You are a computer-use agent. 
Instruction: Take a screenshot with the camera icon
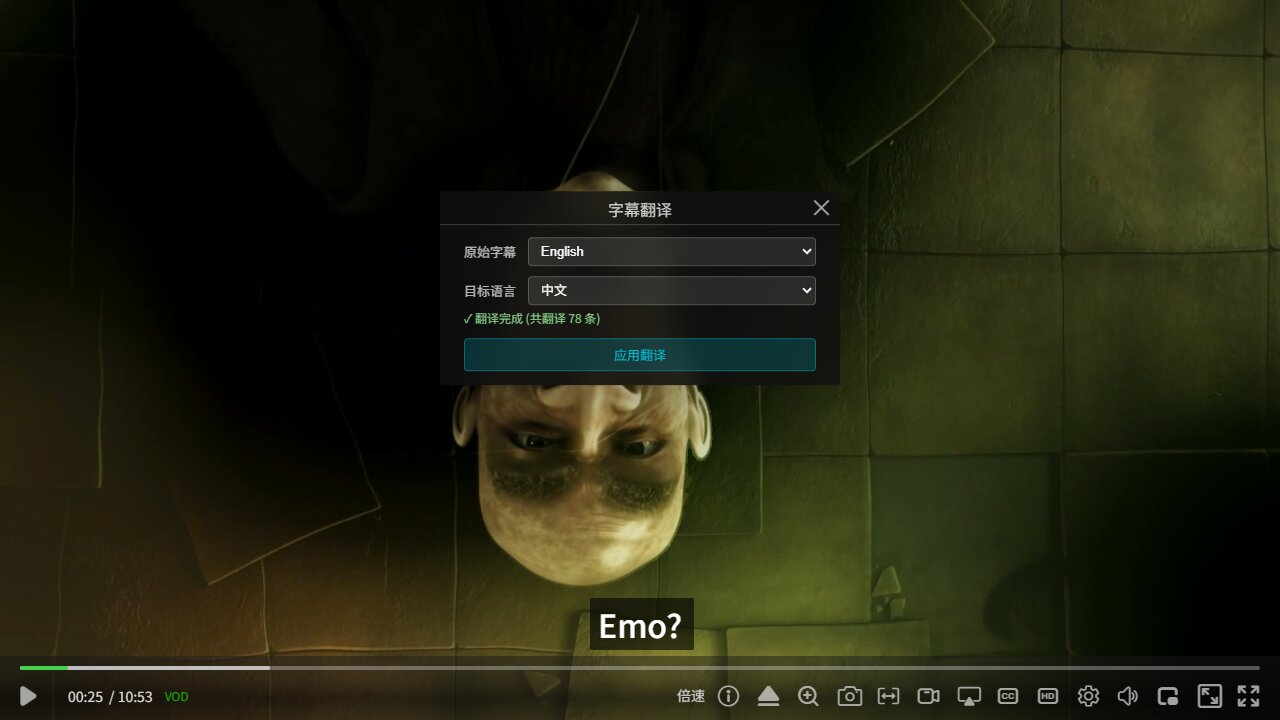[849, 696]
